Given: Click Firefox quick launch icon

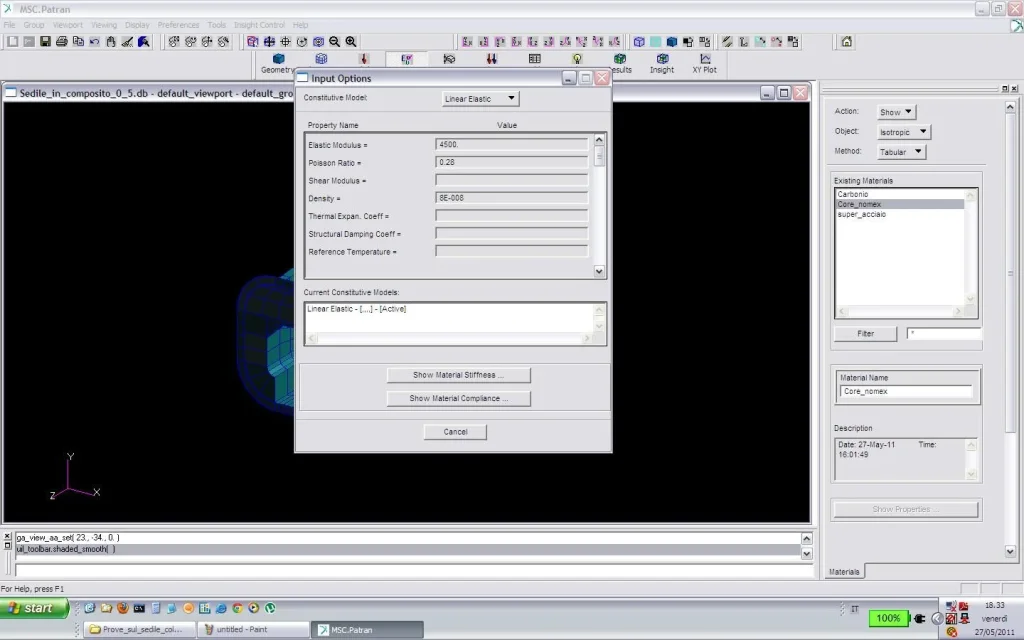Looking at the screenshot, I should pos(123,608).
